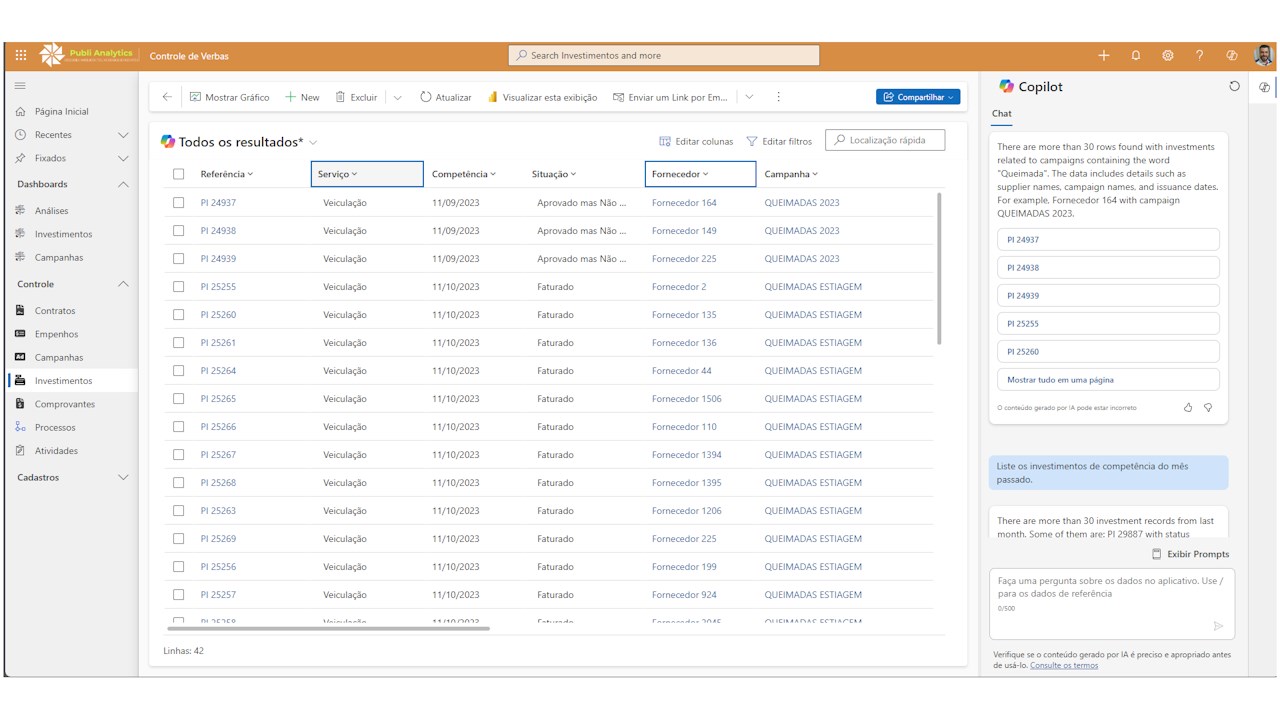Click the help question mark icon
This screenshot has height=720, width=1280.
click(x=1200, y=56)
